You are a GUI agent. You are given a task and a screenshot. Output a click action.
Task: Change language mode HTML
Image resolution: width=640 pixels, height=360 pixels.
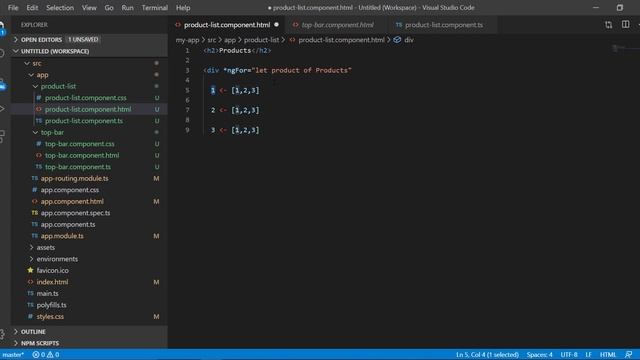pyautogui.click(x=608, y=355)
